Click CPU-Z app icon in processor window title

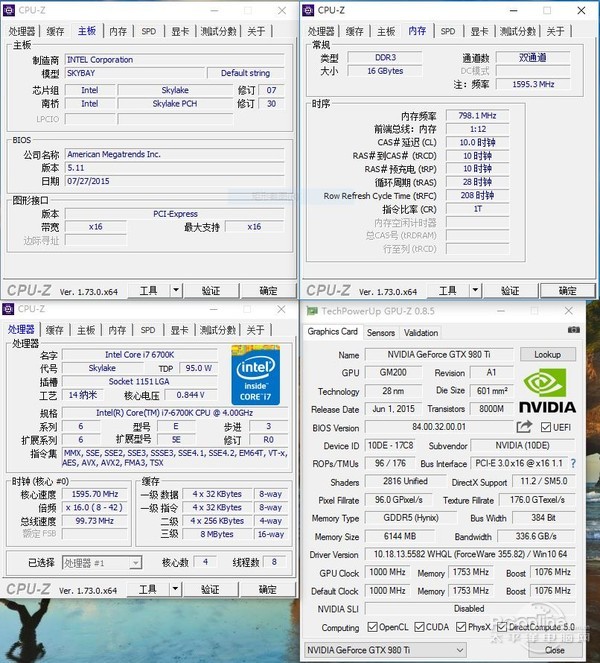pos(8,309)
